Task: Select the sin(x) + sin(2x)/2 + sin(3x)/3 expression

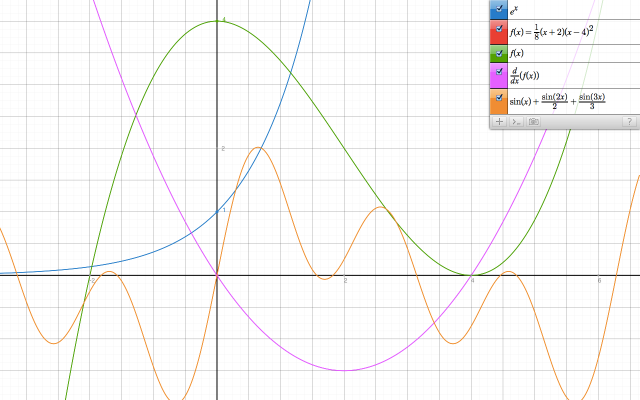Action: coord(557,101)
